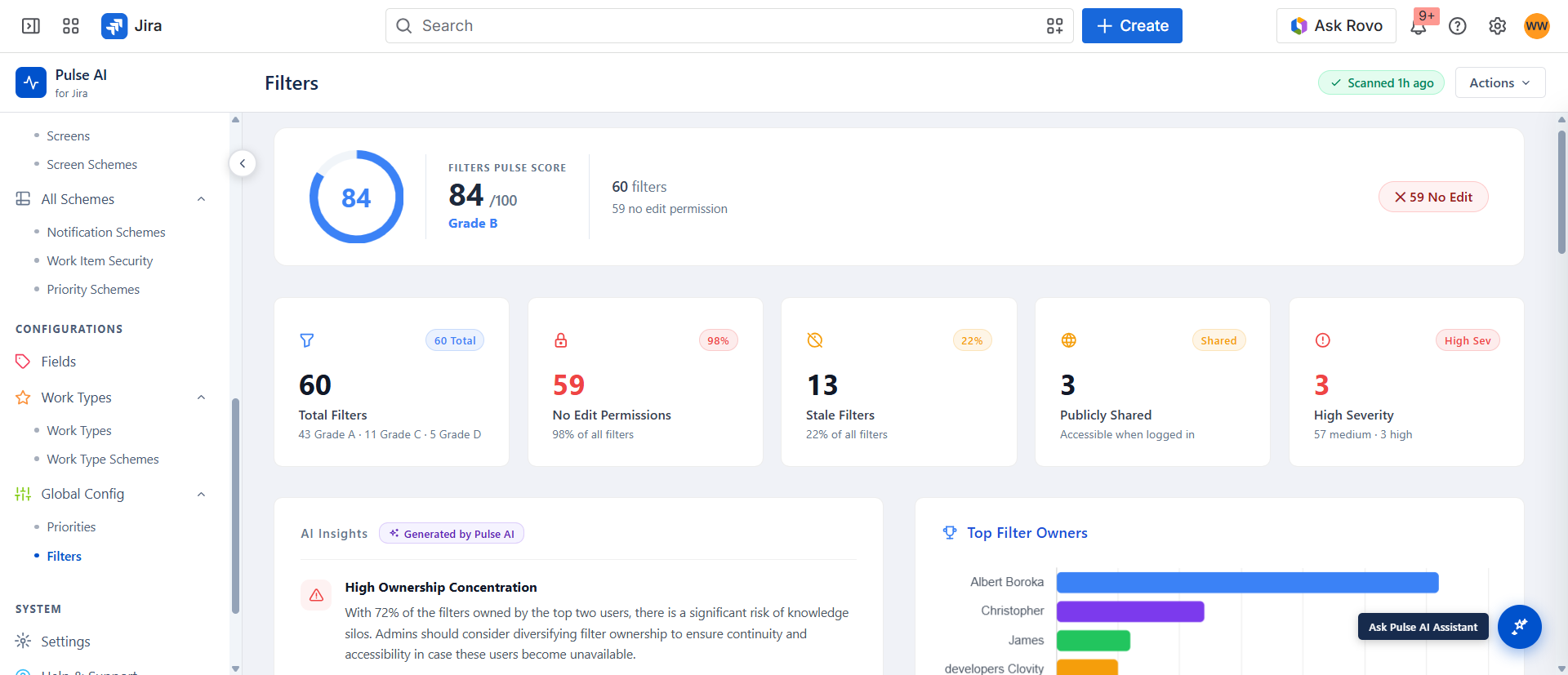
Task: Open the Pulse AI assistant sparkle button
Action: pos(1519,627)
